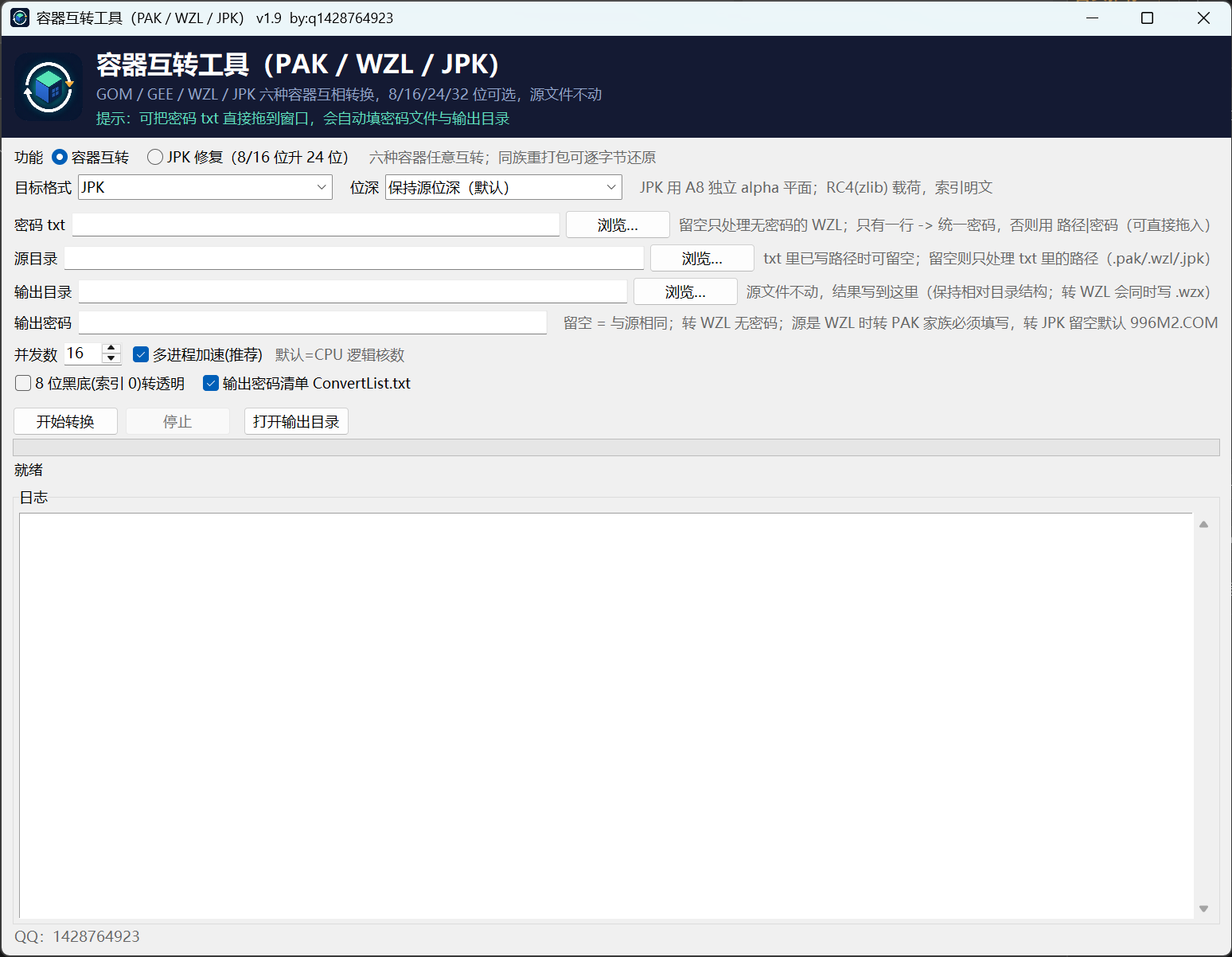Viewport: 1232px width, 957px height.
Task: Click the log scrollbar down arrow
Action: pyautogui.click(x=1203, y=908)
